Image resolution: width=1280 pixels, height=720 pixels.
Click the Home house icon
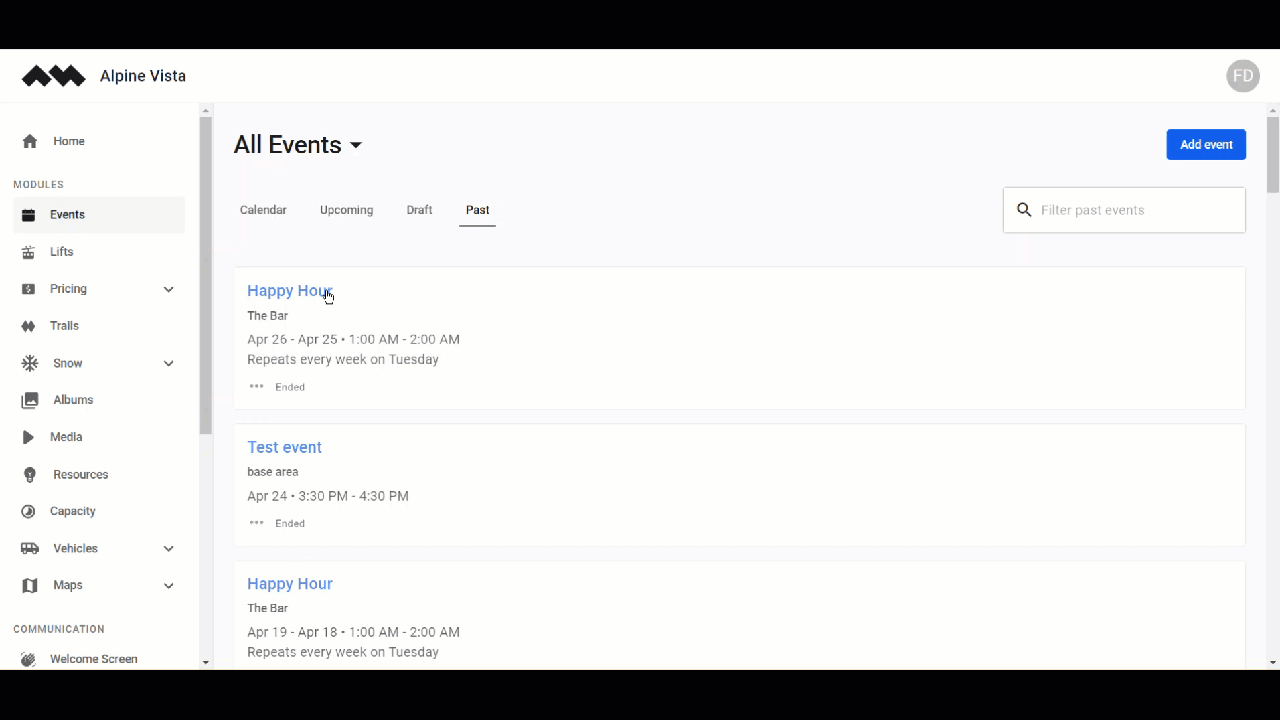30,141
